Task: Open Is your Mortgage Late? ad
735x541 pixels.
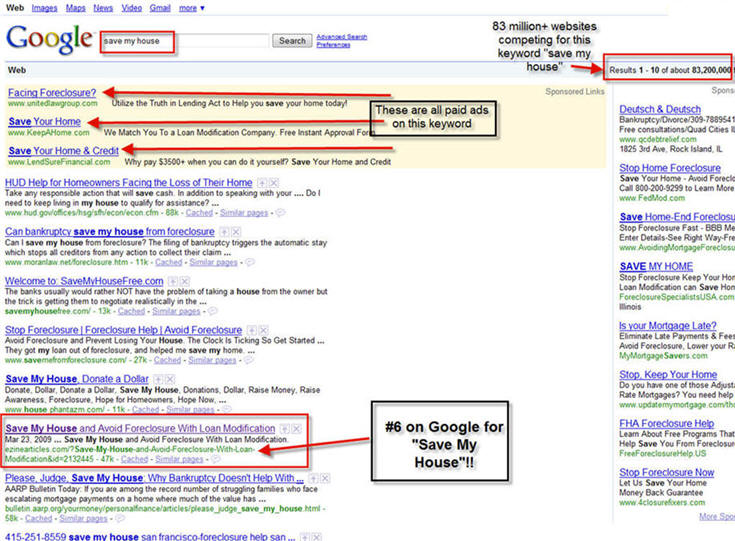Action: point(668,326)
